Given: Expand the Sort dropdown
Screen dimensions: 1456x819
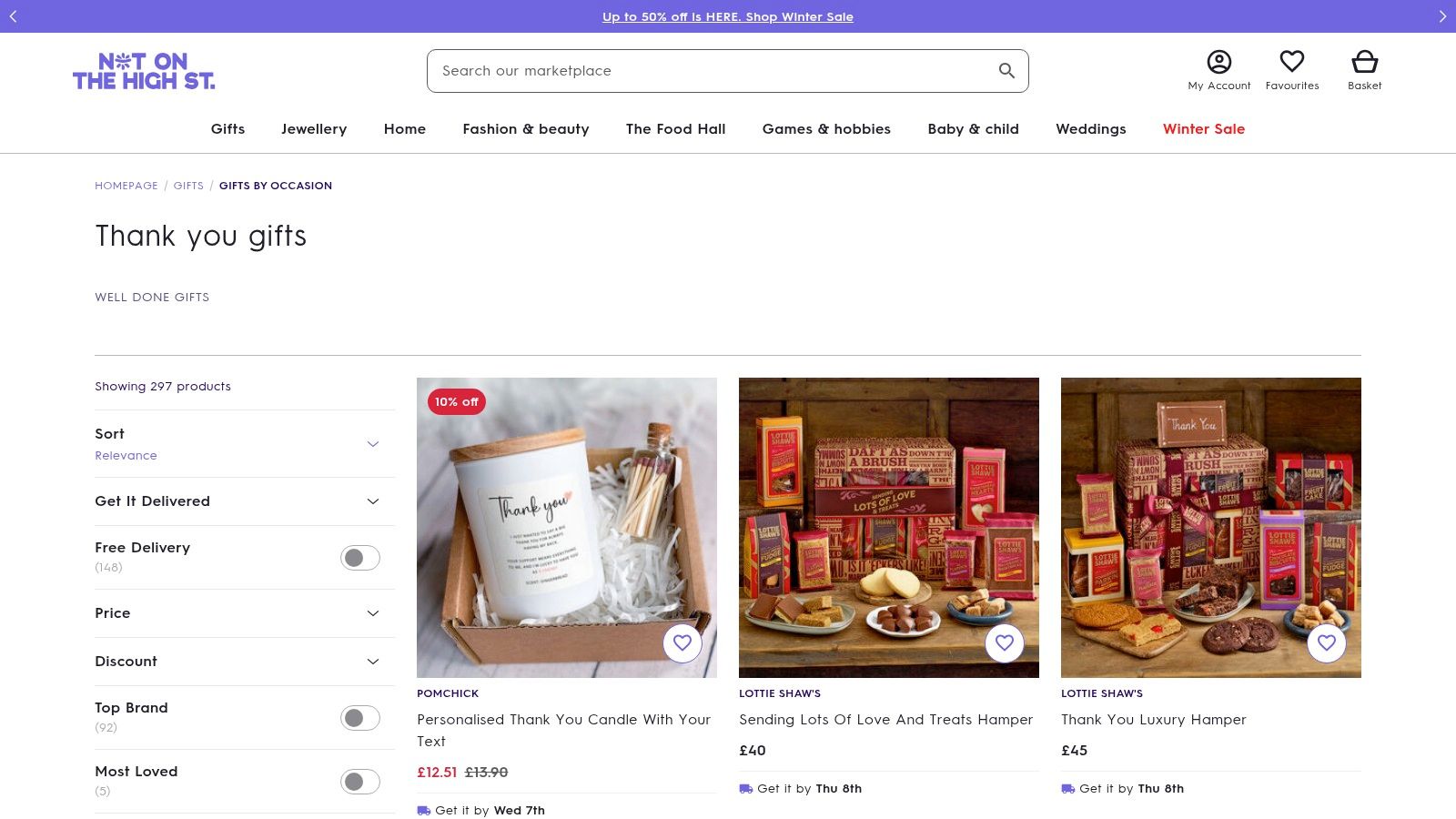Looking at the screenshot, I should 245,444.
